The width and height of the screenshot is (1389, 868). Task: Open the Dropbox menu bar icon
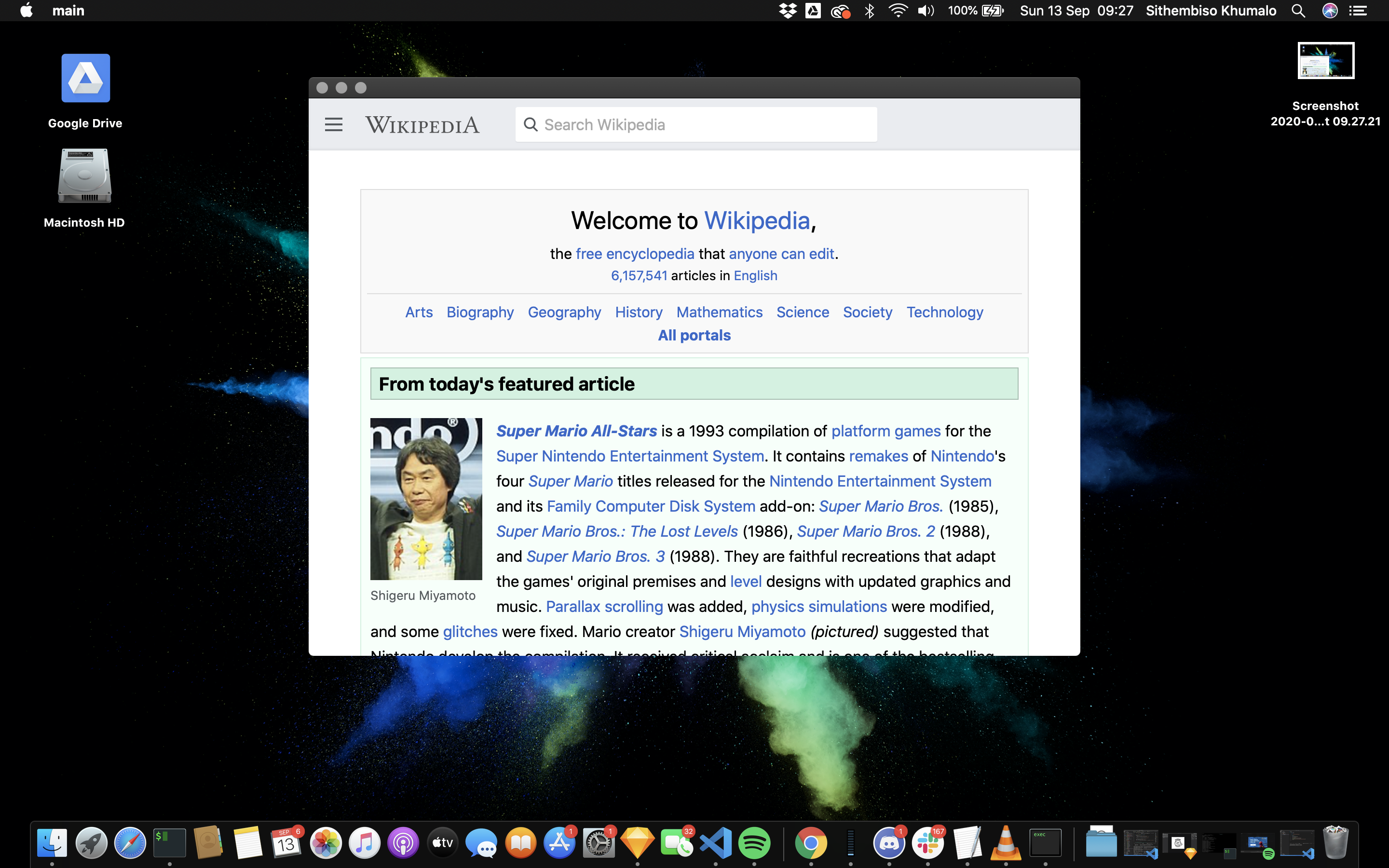click(x=788, y=10)
